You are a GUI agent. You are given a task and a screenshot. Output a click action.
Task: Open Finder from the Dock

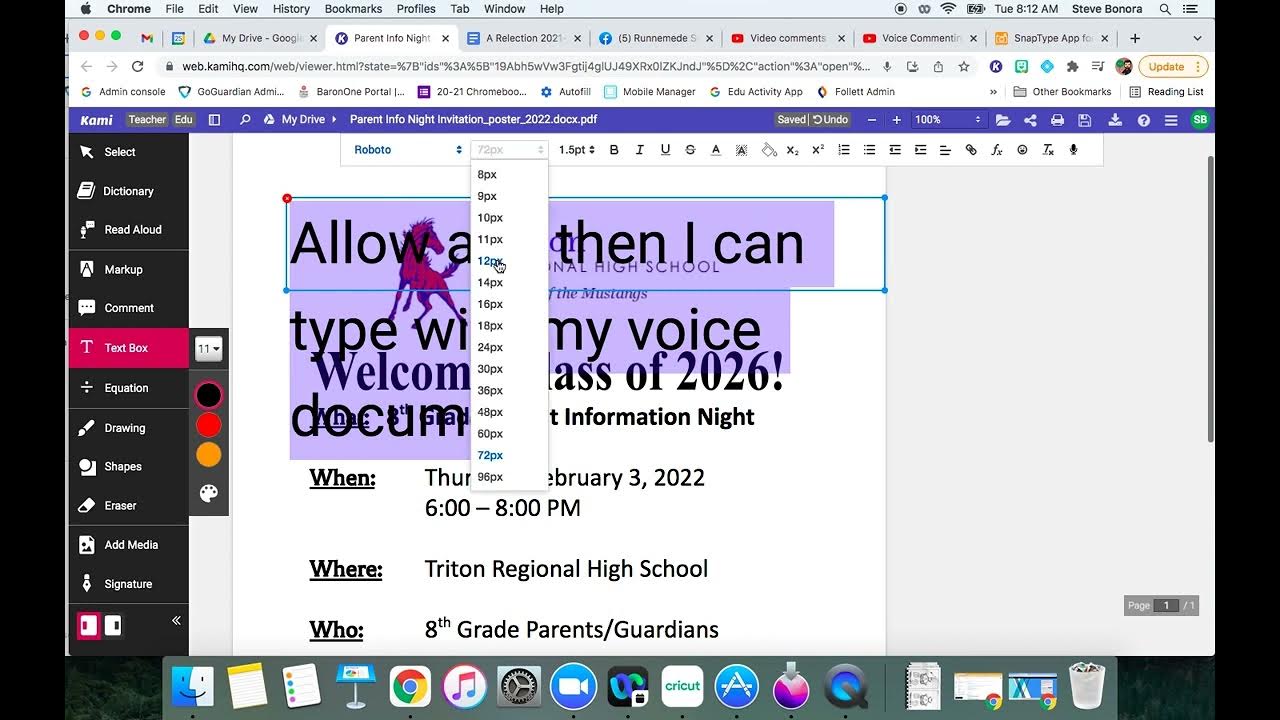coord(192,687)
